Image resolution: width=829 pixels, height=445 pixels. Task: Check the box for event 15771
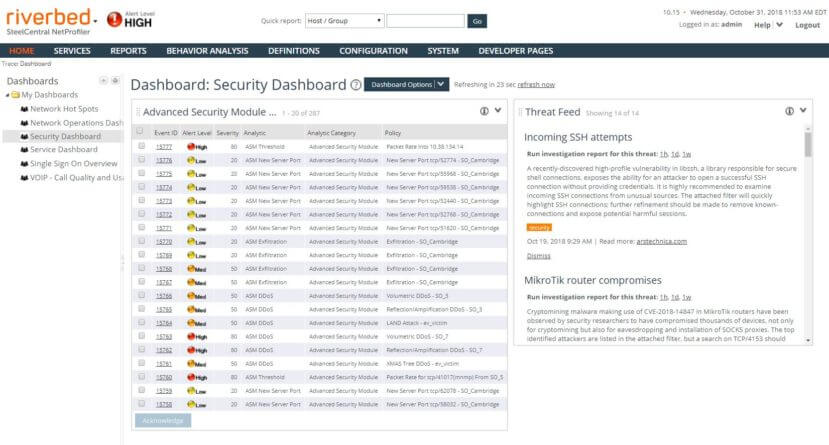[141, 227]
